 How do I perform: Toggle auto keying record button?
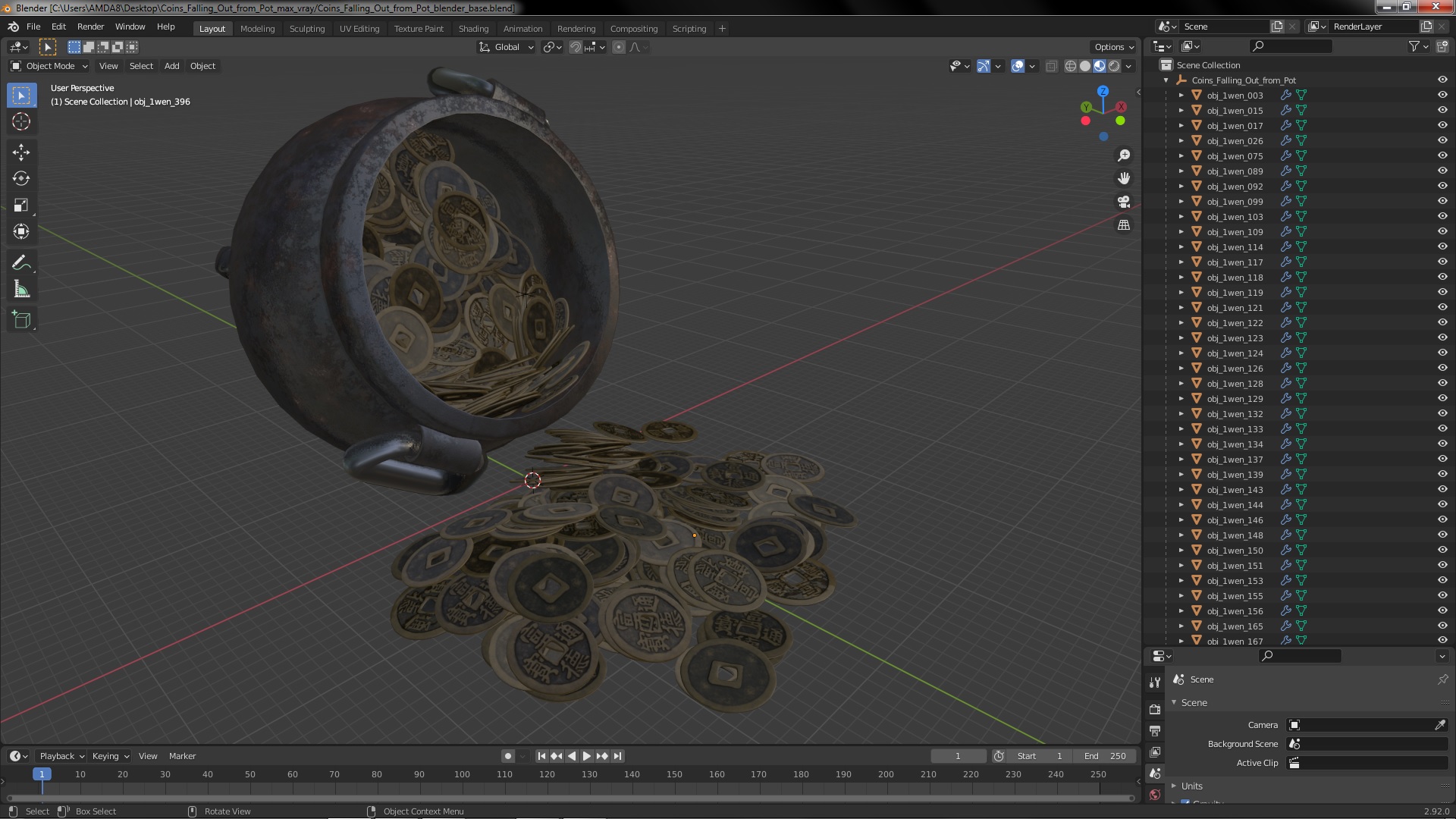[508, 756]
